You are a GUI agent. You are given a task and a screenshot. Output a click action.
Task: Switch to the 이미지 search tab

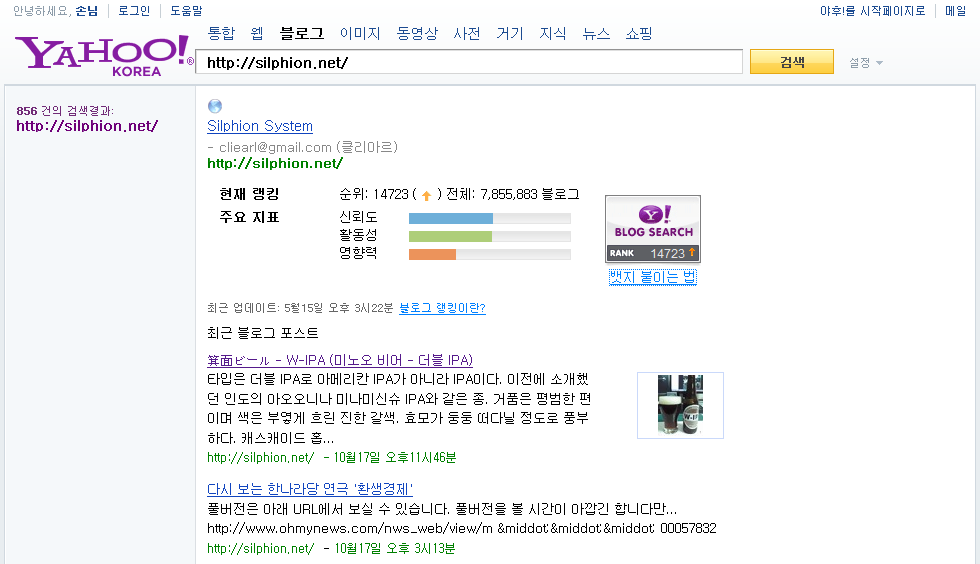360,33
